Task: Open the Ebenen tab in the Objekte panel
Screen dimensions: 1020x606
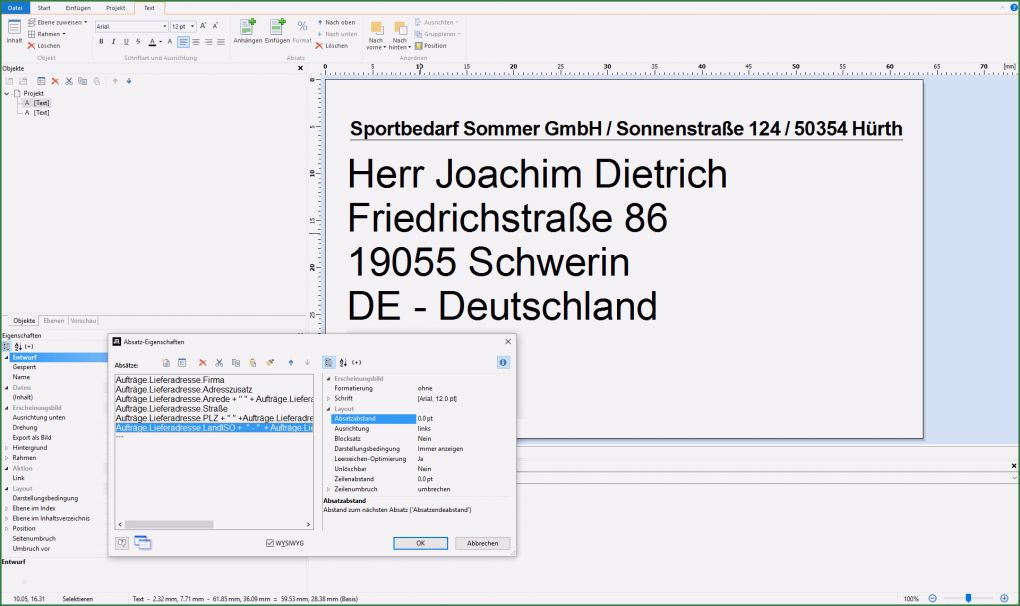Action: click(53, 321)
